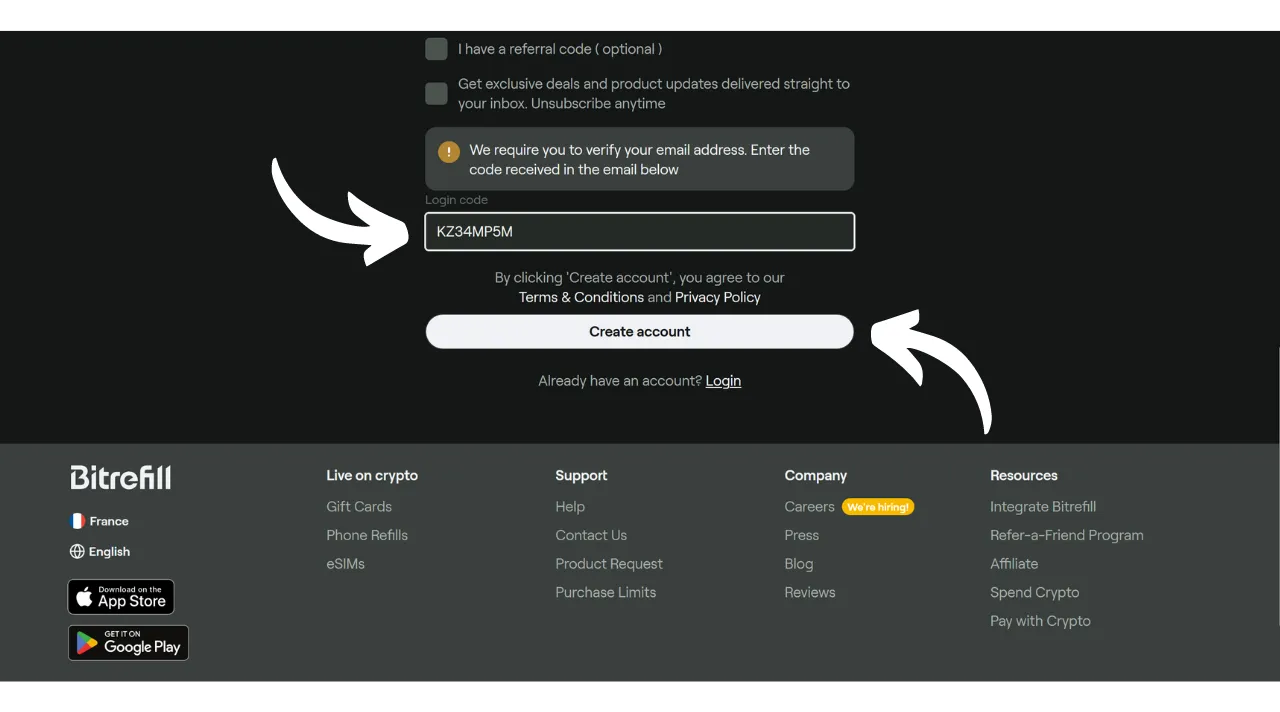Image resolution: width=1280 pixels, height=712 pixels.
Task: Open the Terms & Conditions link
Action: pos(581,298)
